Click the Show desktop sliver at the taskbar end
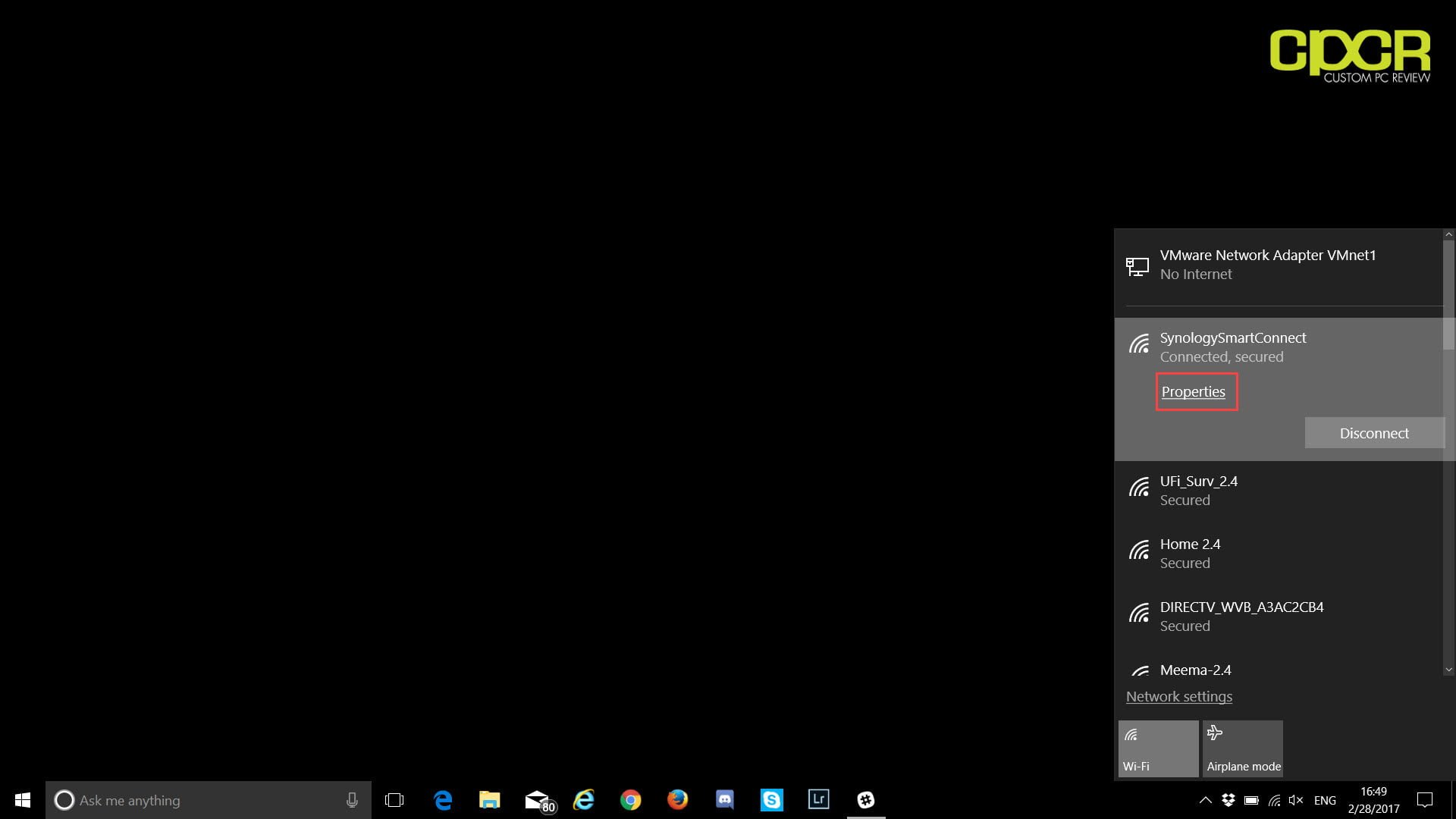 point(1453,800)
